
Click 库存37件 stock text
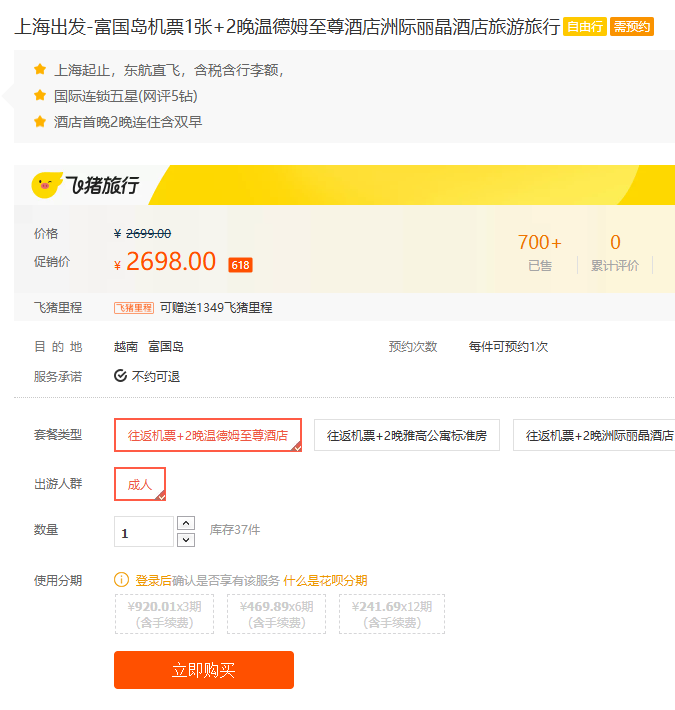coord(235,530)
